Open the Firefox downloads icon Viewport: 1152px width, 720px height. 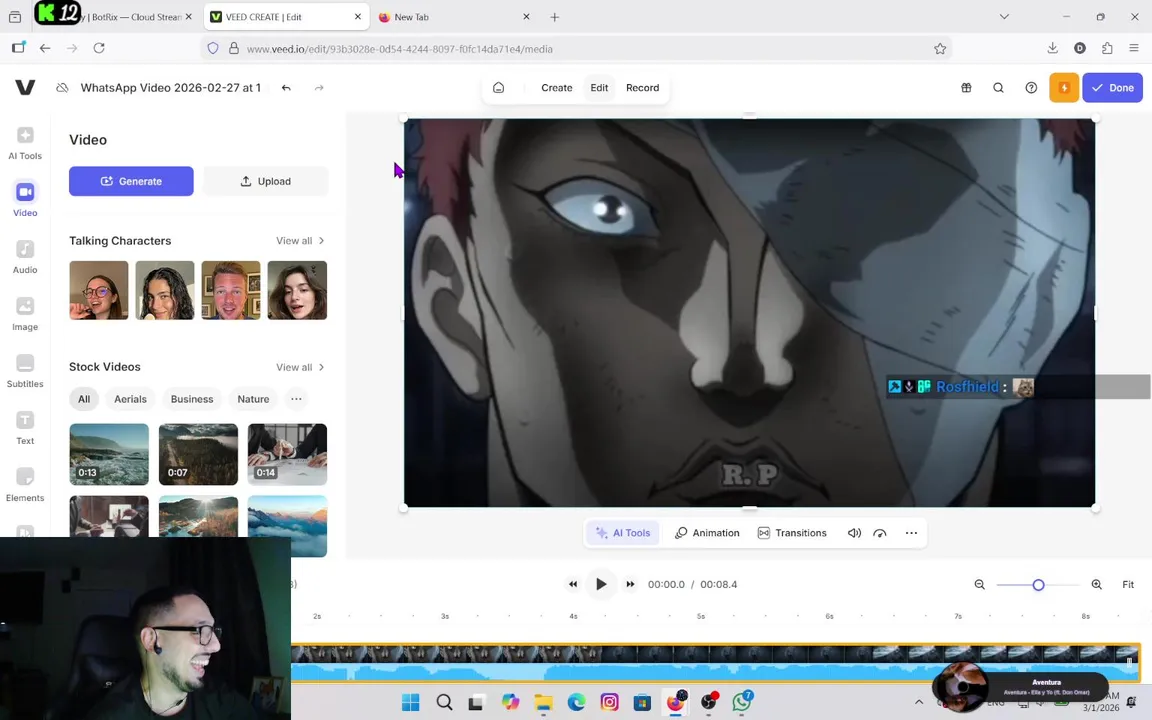pos(1052,48)
